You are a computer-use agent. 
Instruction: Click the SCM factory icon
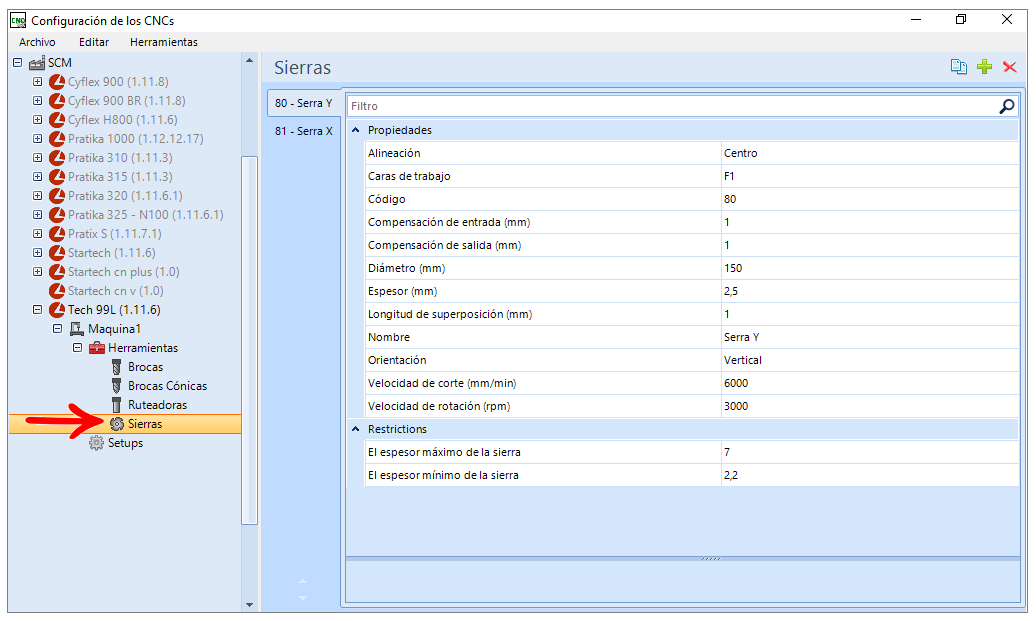pos(37,63)
